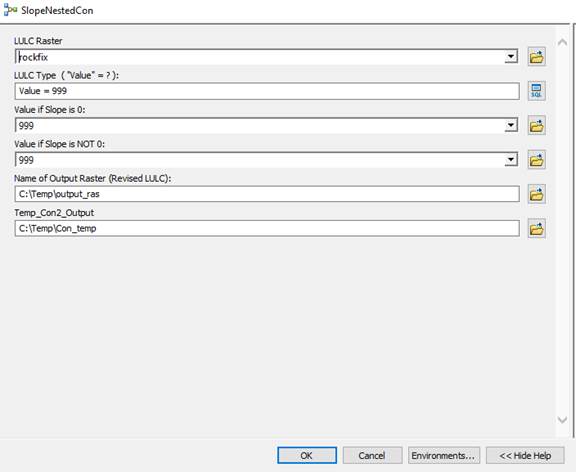Click the Temp_Con2_Output path field
This screenshot has height=472, width=576.
pos(267,228)
